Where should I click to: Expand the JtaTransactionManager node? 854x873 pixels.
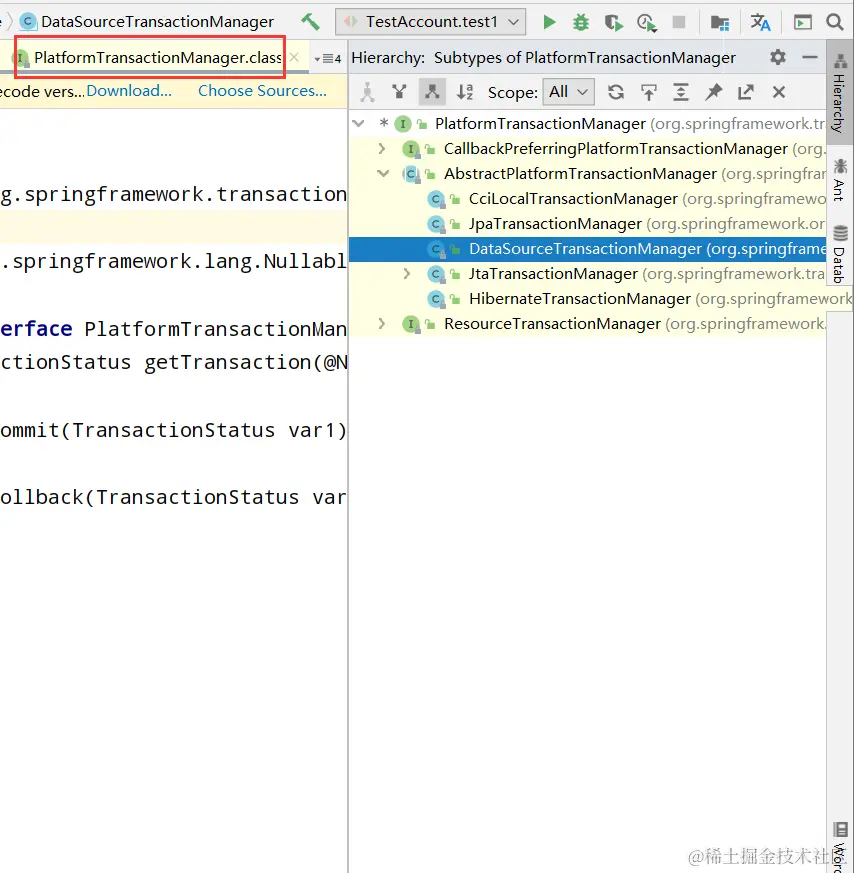[407, 273]
